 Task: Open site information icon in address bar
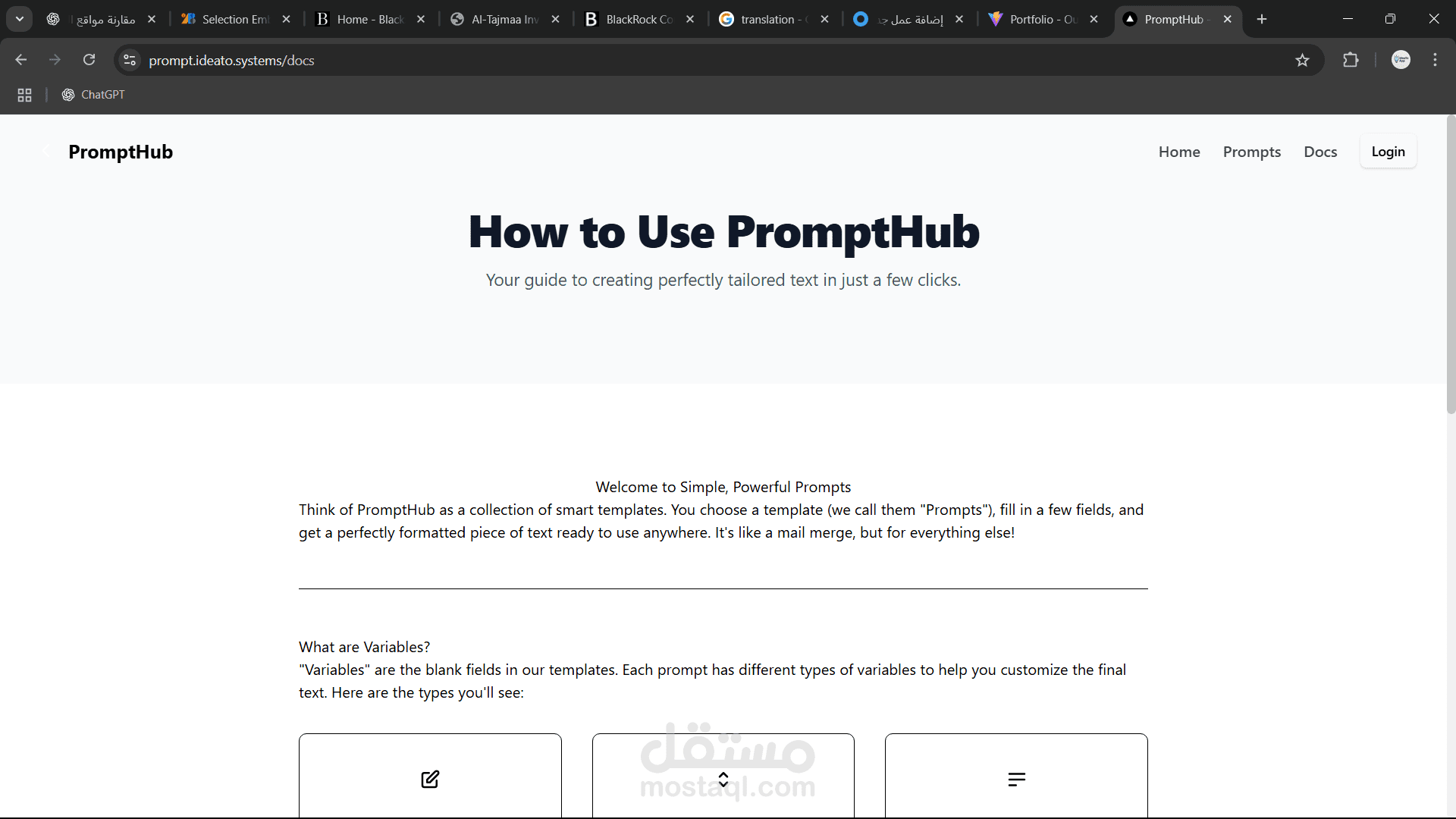pyautogui.click(x=130, y=60)
